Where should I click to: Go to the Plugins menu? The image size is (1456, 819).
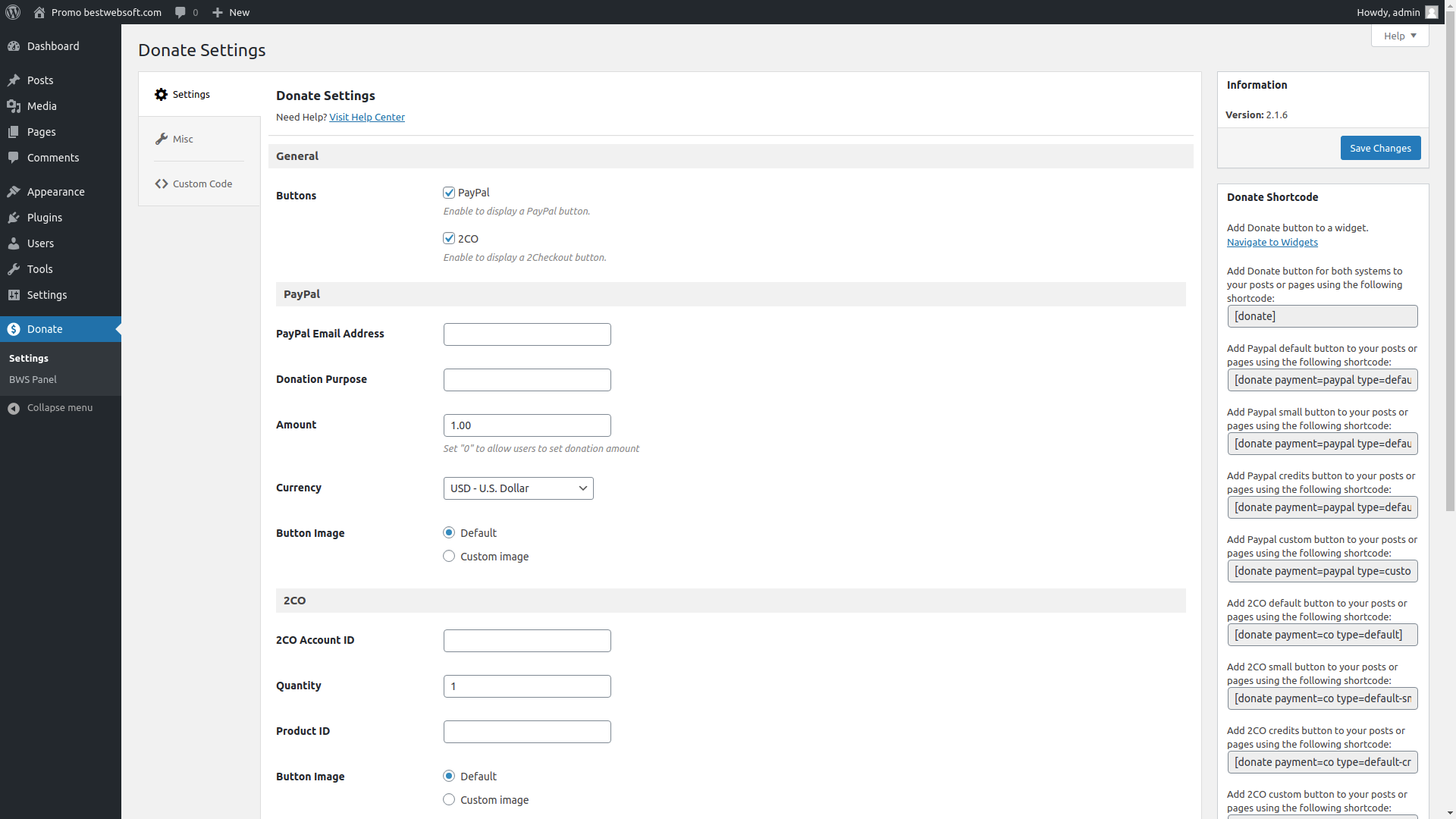point(61,218)
